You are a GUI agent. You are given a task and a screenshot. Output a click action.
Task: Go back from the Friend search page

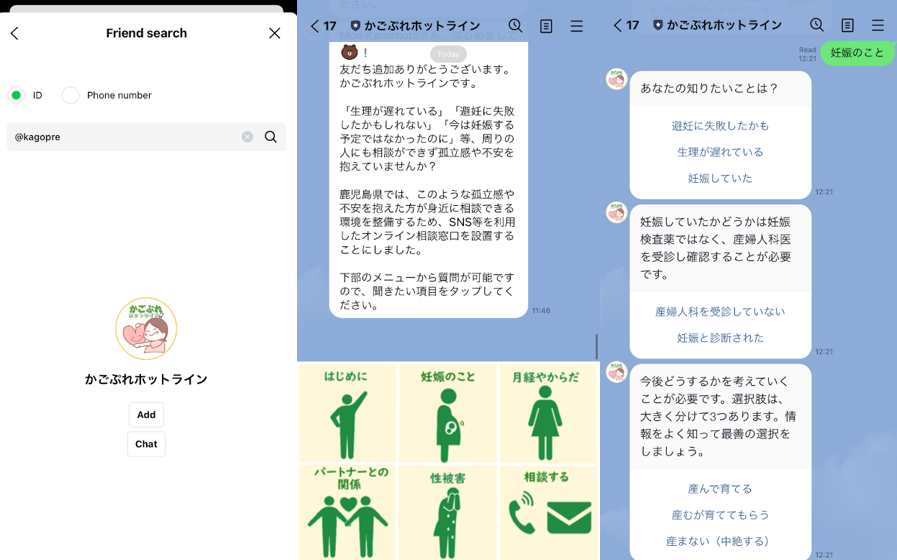15,33
